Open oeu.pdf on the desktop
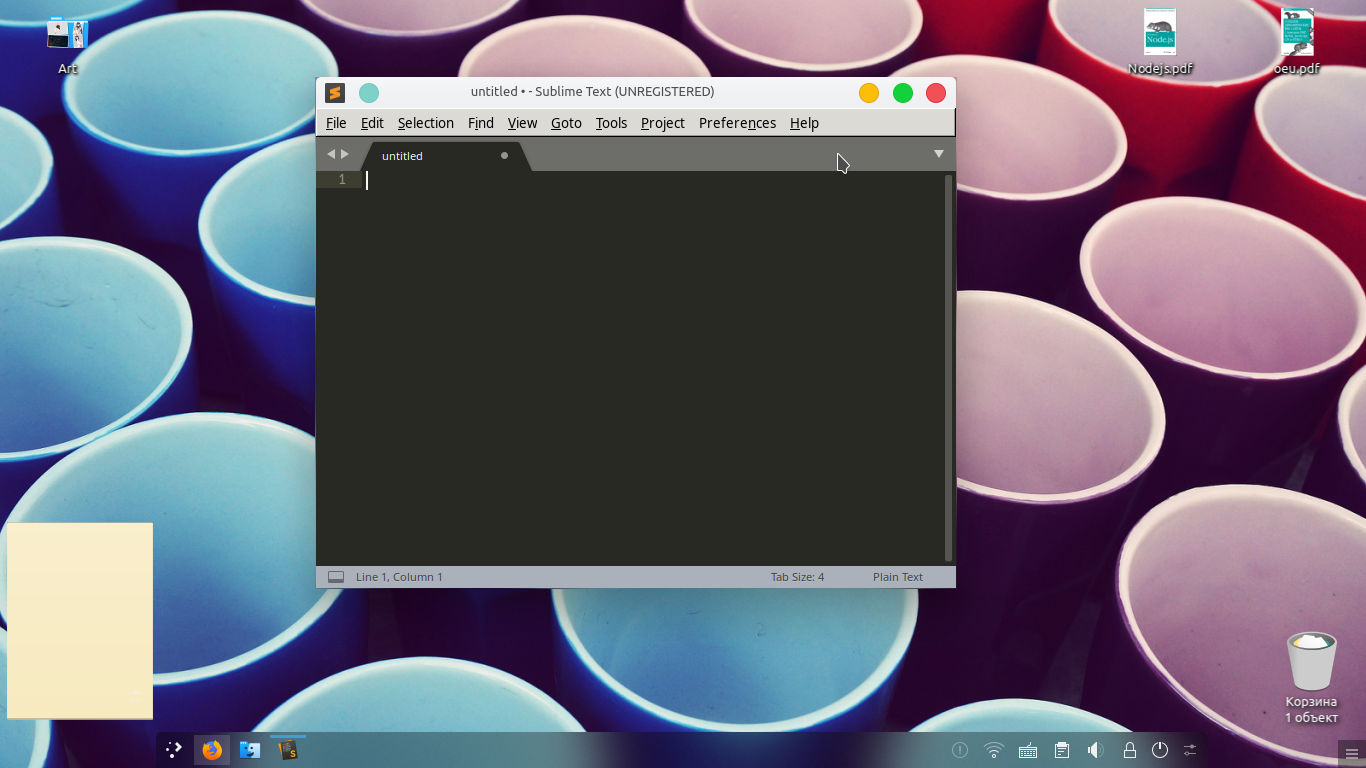 click(1297, 42)
